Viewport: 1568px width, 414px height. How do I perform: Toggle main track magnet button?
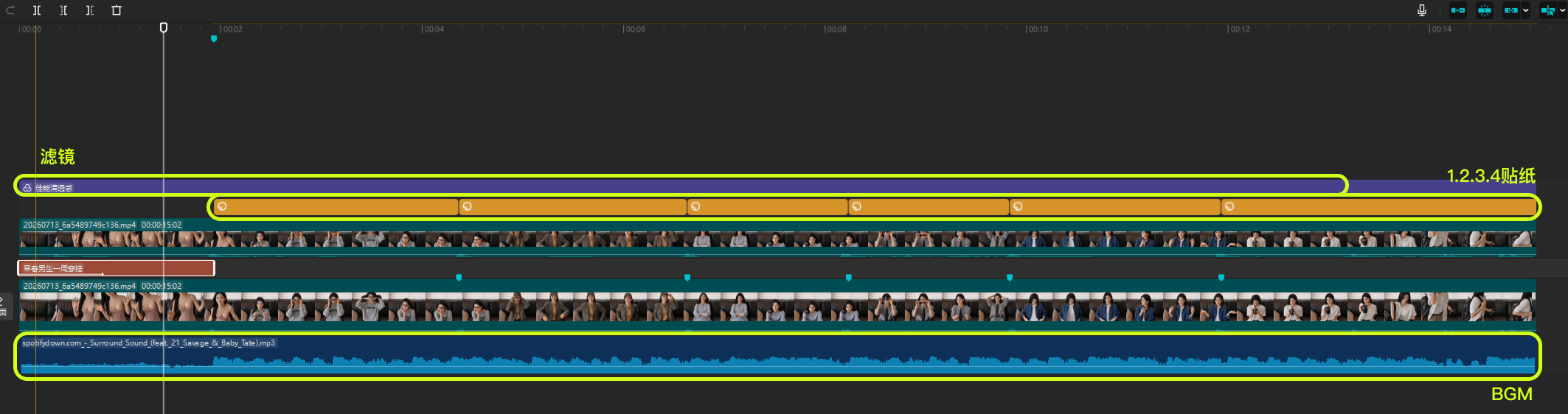click(1458, 10)
